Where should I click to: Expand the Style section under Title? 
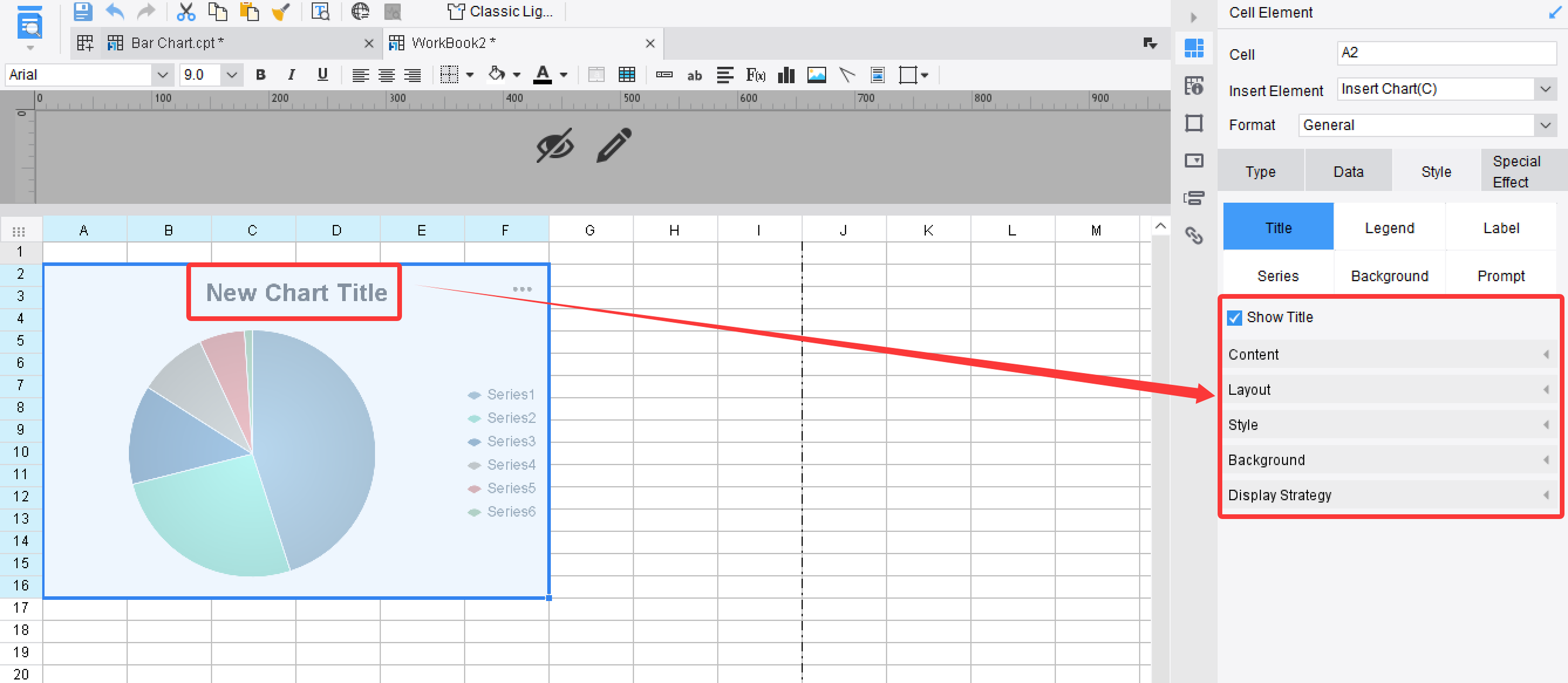point(1390,425)
